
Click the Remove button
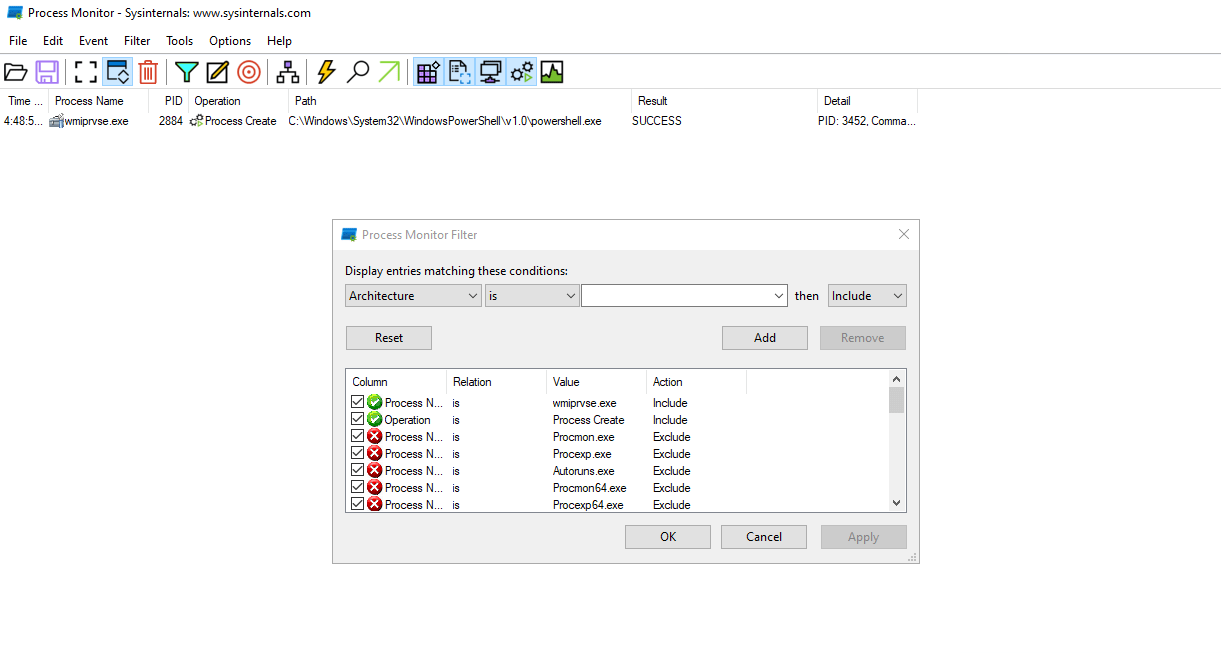863,338
